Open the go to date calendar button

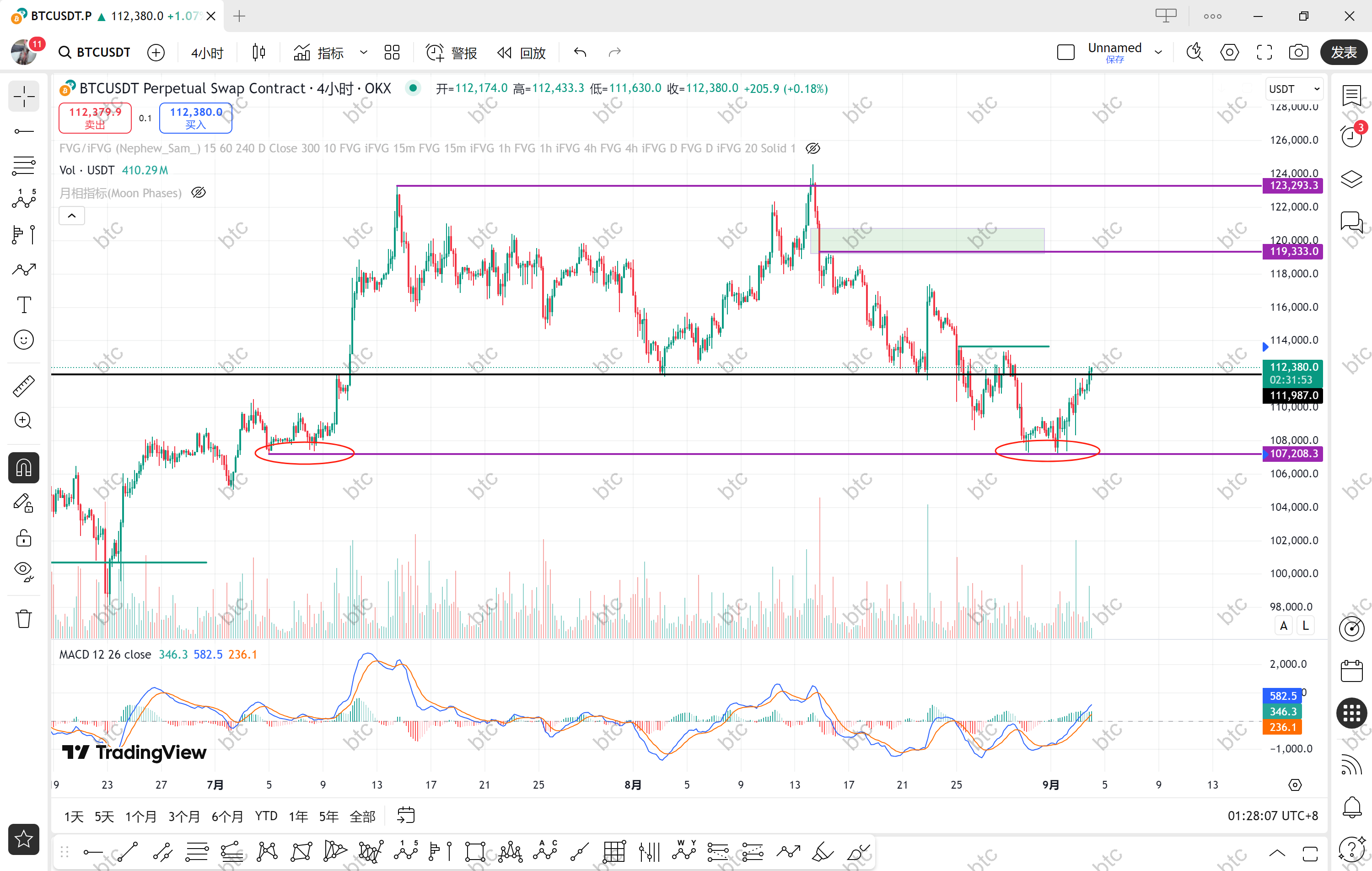coord(406,815)
